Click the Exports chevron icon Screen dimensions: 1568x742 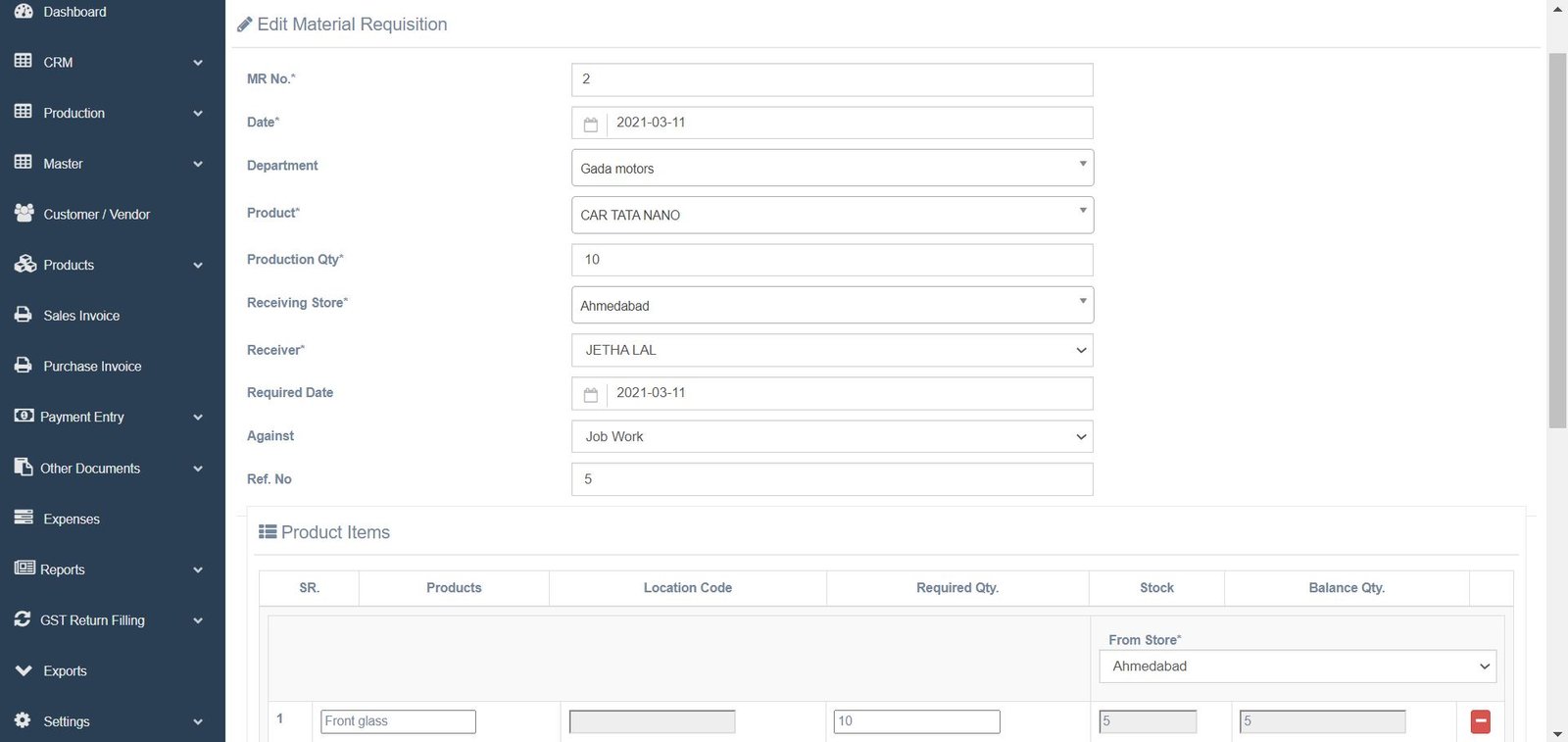pyautogui.click(x=24, y=670)
